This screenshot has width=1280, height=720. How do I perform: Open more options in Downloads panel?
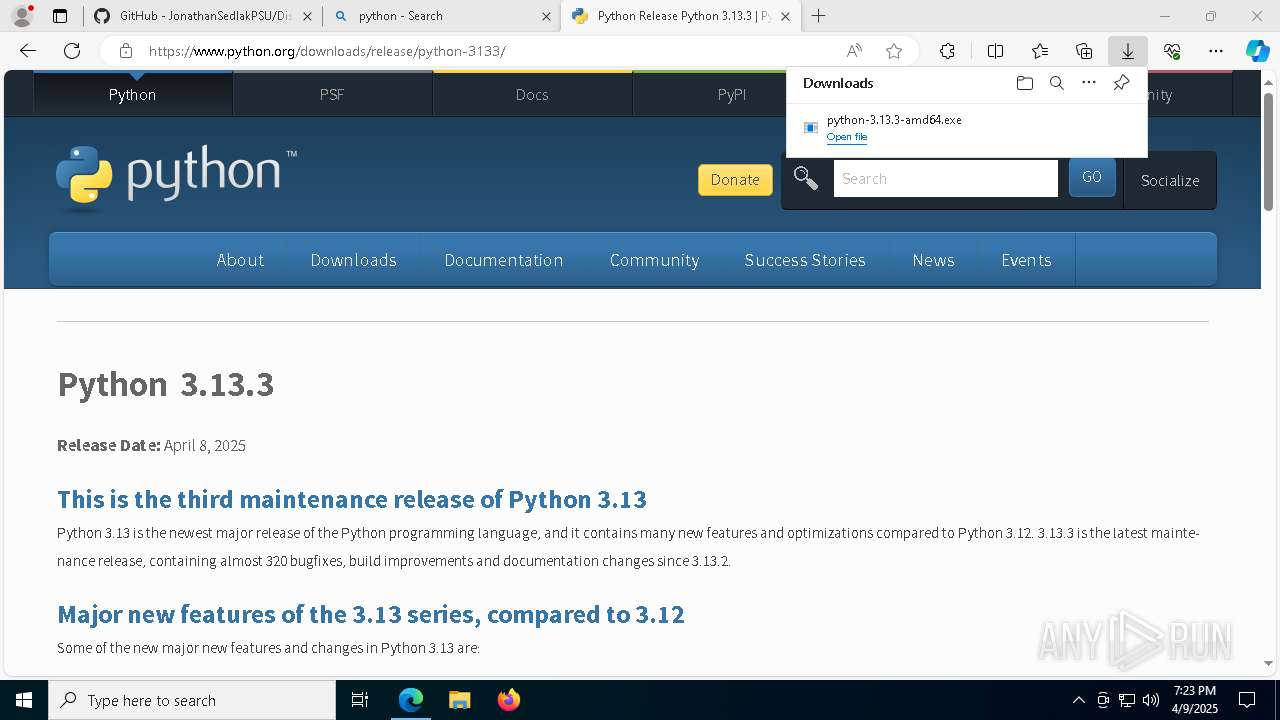pyautogui.click(x=1089, y=83)
